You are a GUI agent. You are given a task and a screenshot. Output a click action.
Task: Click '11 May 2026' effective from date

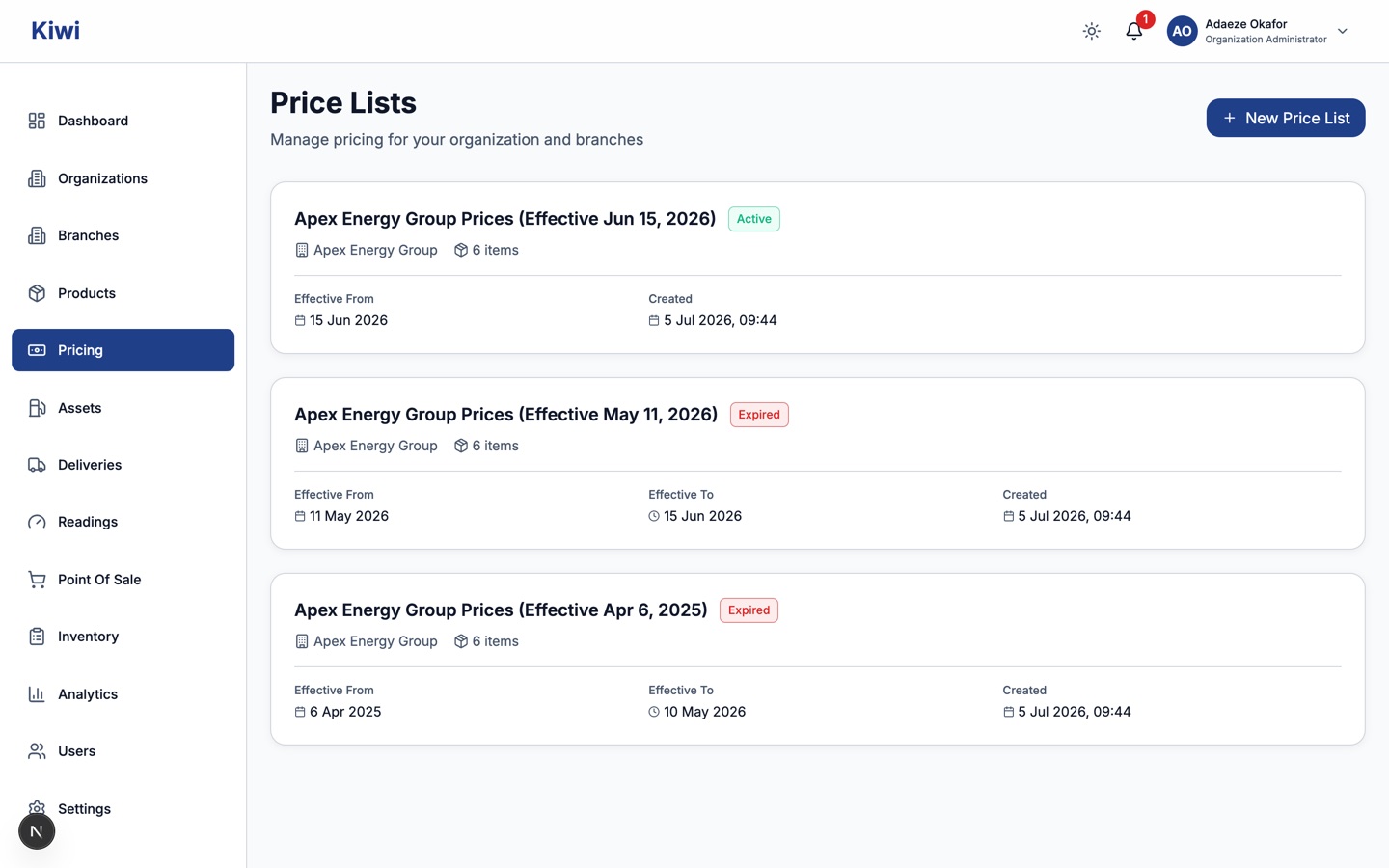pos(349,516)
